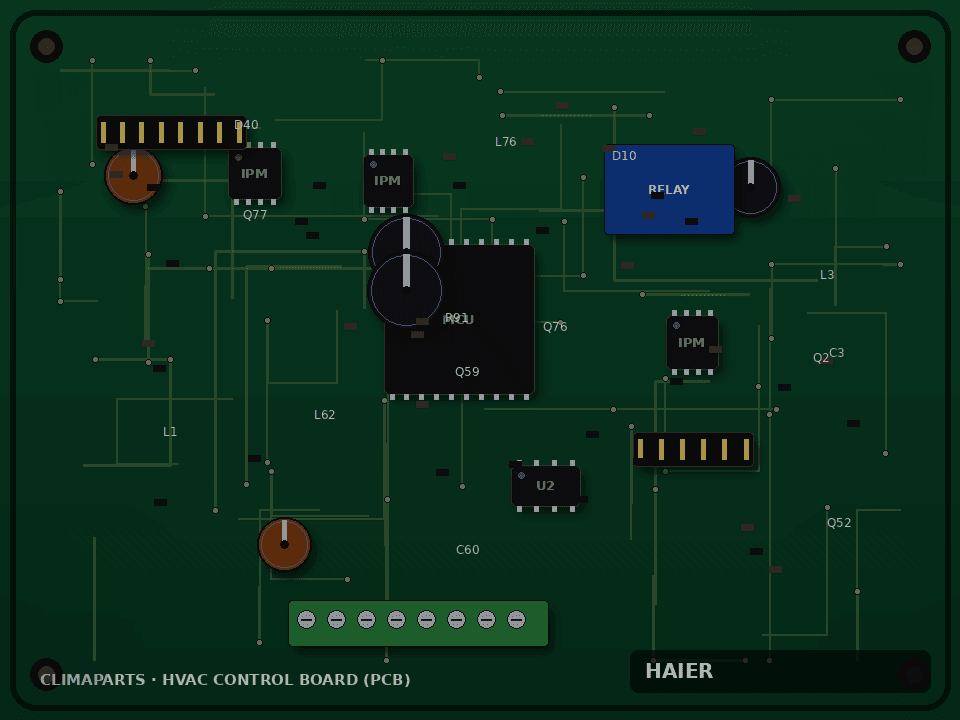
Task: Select the C60 designator label
Action: pos(468,550)
